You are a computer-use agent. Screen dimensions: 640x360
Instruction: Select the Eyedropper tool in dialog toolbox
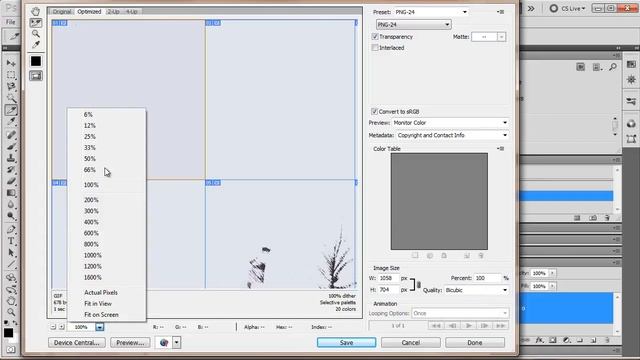click(x=36, y=44)
